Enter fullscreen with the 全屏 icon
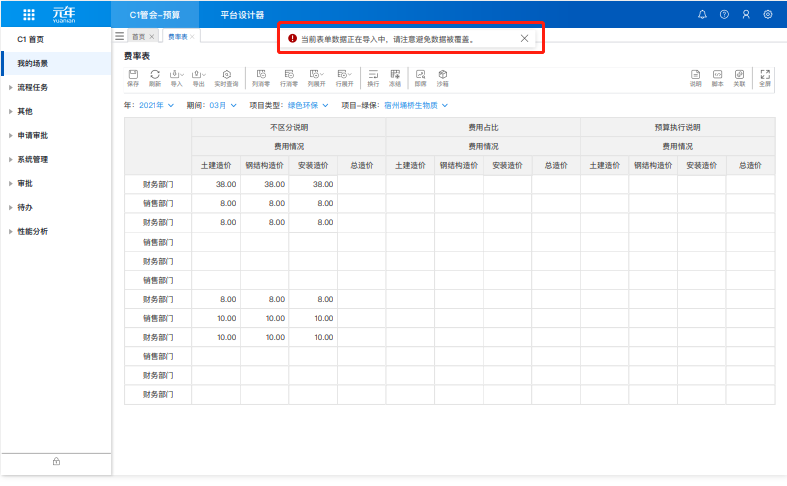Viewport: 787px width, 486px height. (x=765, y=78)
